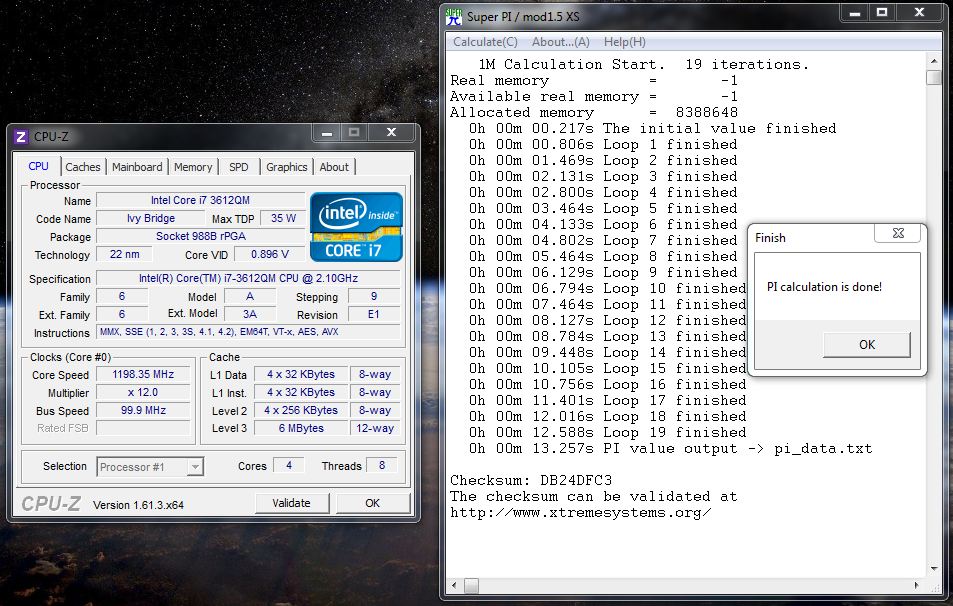
Task: Click the Multiplier value 'x 12.0'
Action: pos(143,393)
